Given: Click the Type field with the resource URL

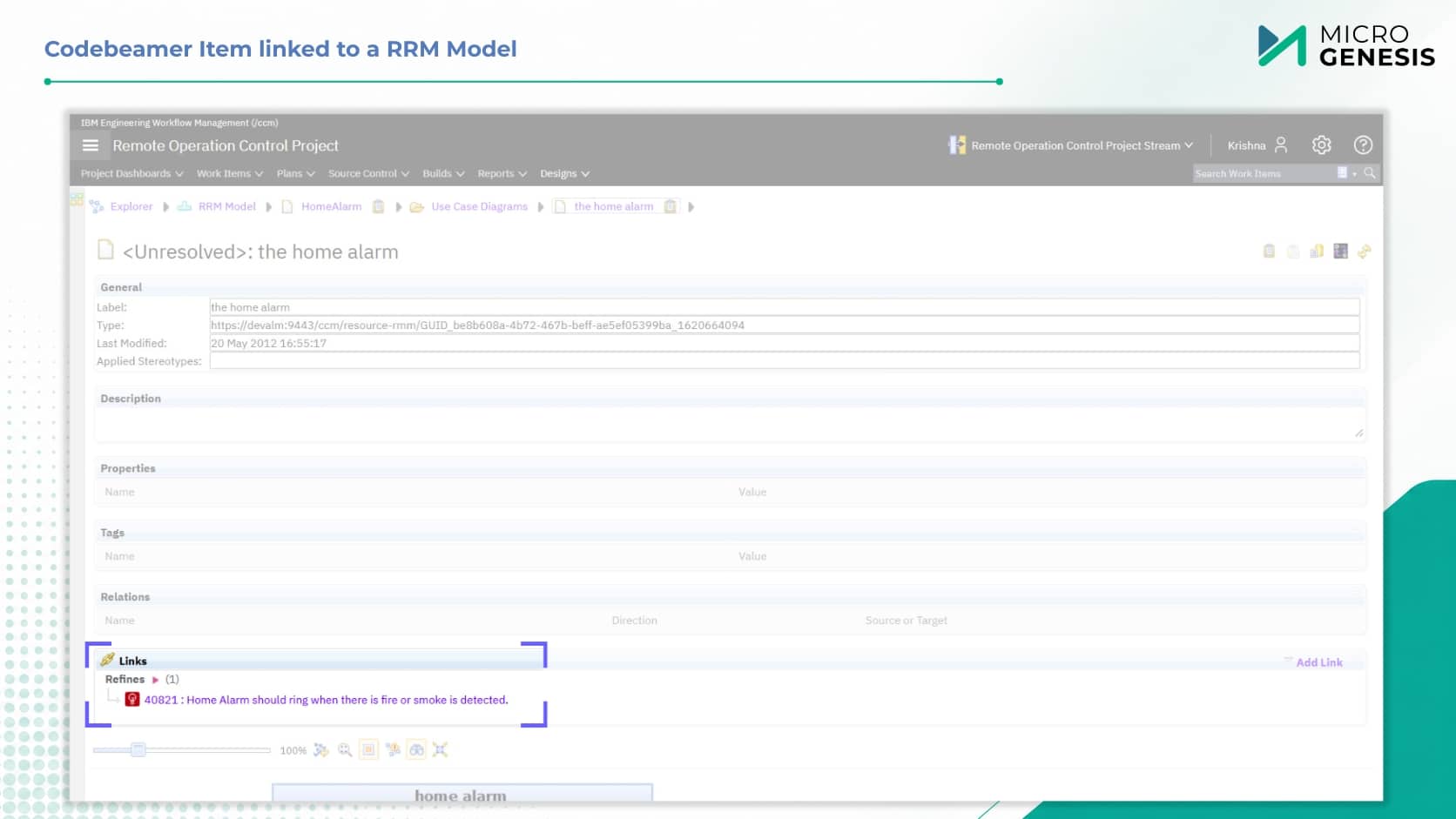Looking at the screenshot, I should (784, 326).
